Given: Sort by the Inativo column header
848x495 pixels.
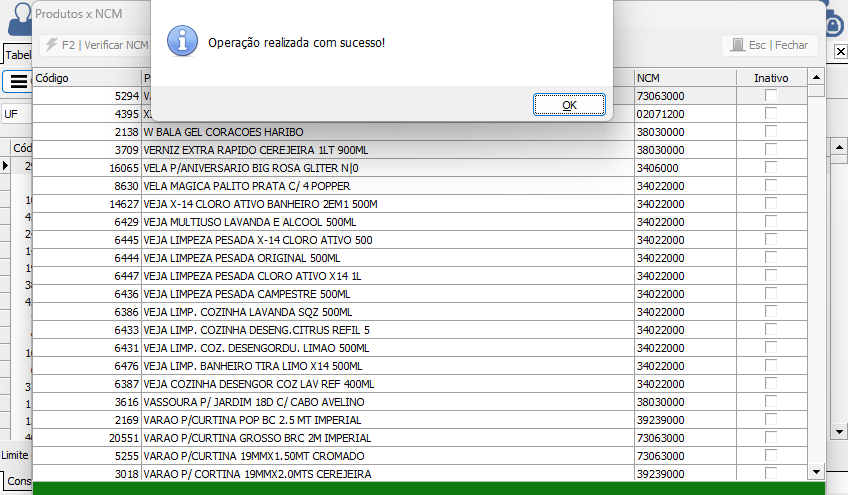Looking at the screenshot, I should coord(771,78).
